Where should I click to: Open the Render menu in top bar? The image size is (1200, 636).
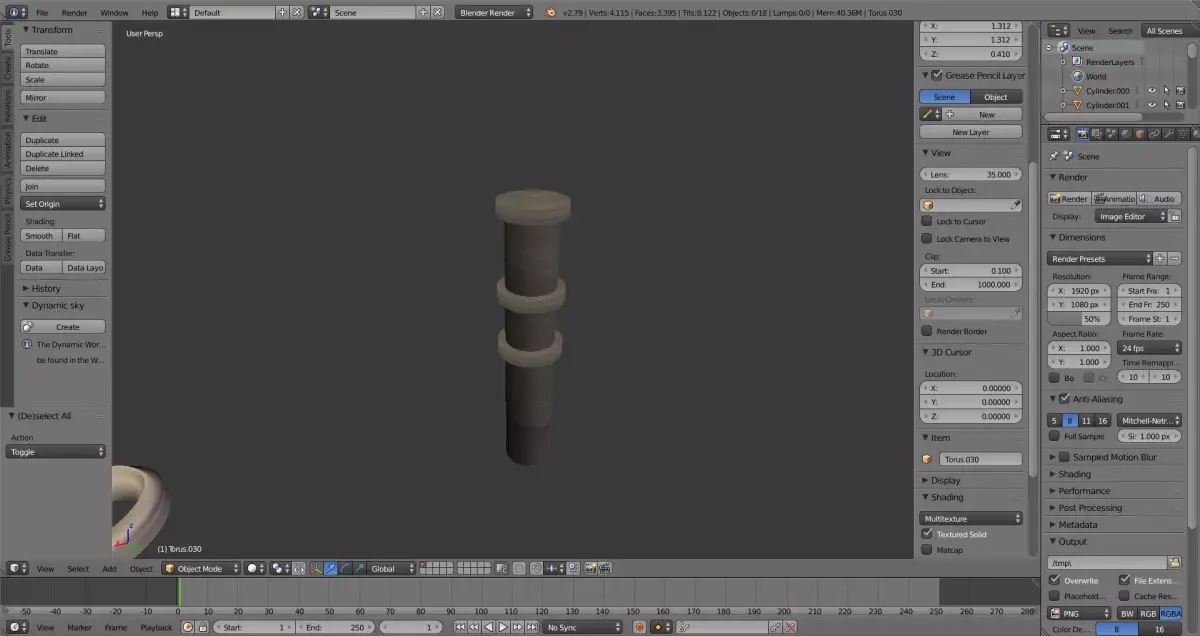click(74, 13)
